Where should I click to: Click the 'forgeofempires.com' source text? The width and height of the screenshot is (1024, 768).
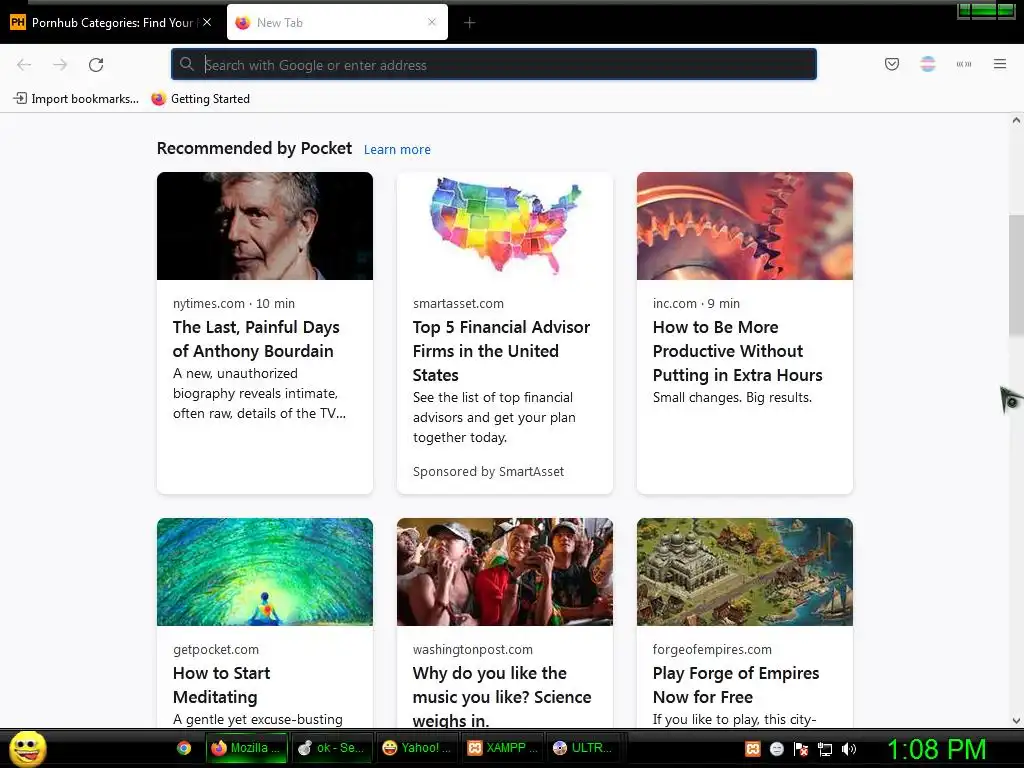712,650
